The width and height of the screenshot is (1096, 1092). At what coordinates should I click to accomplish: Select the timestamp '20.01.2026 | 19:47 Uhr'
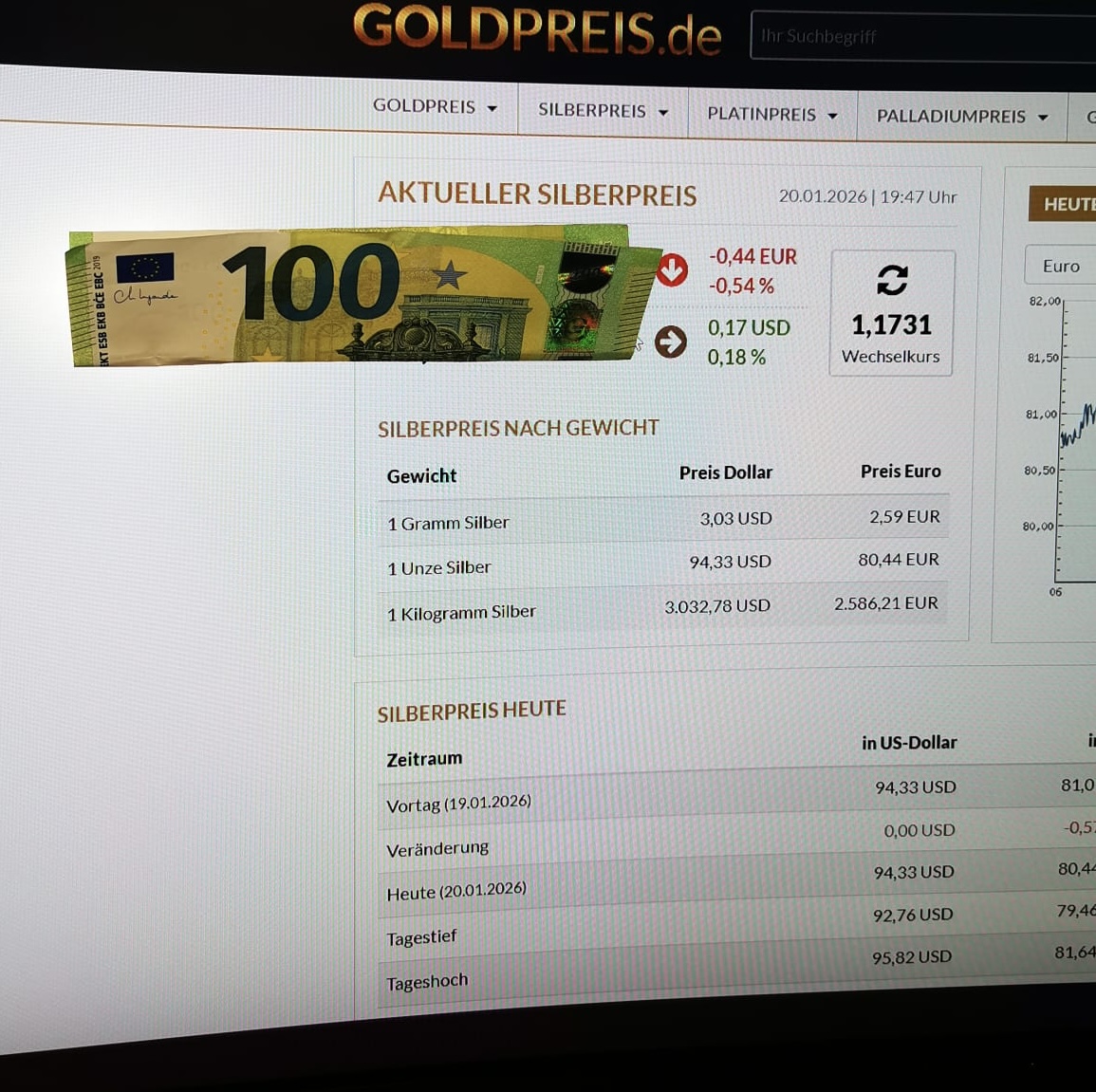click(867, 197)
